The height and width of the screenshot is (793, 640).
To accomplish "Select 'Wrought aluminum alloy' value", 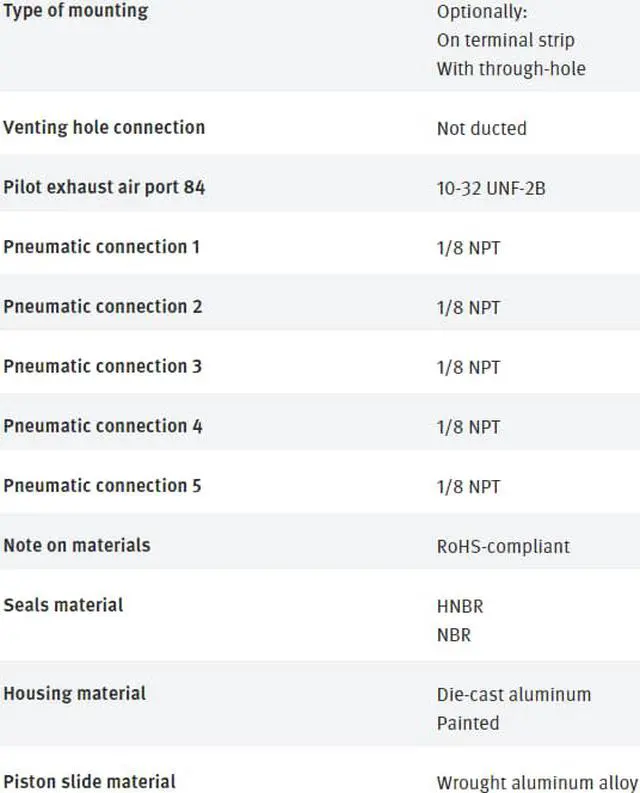I will coord(537,783).
